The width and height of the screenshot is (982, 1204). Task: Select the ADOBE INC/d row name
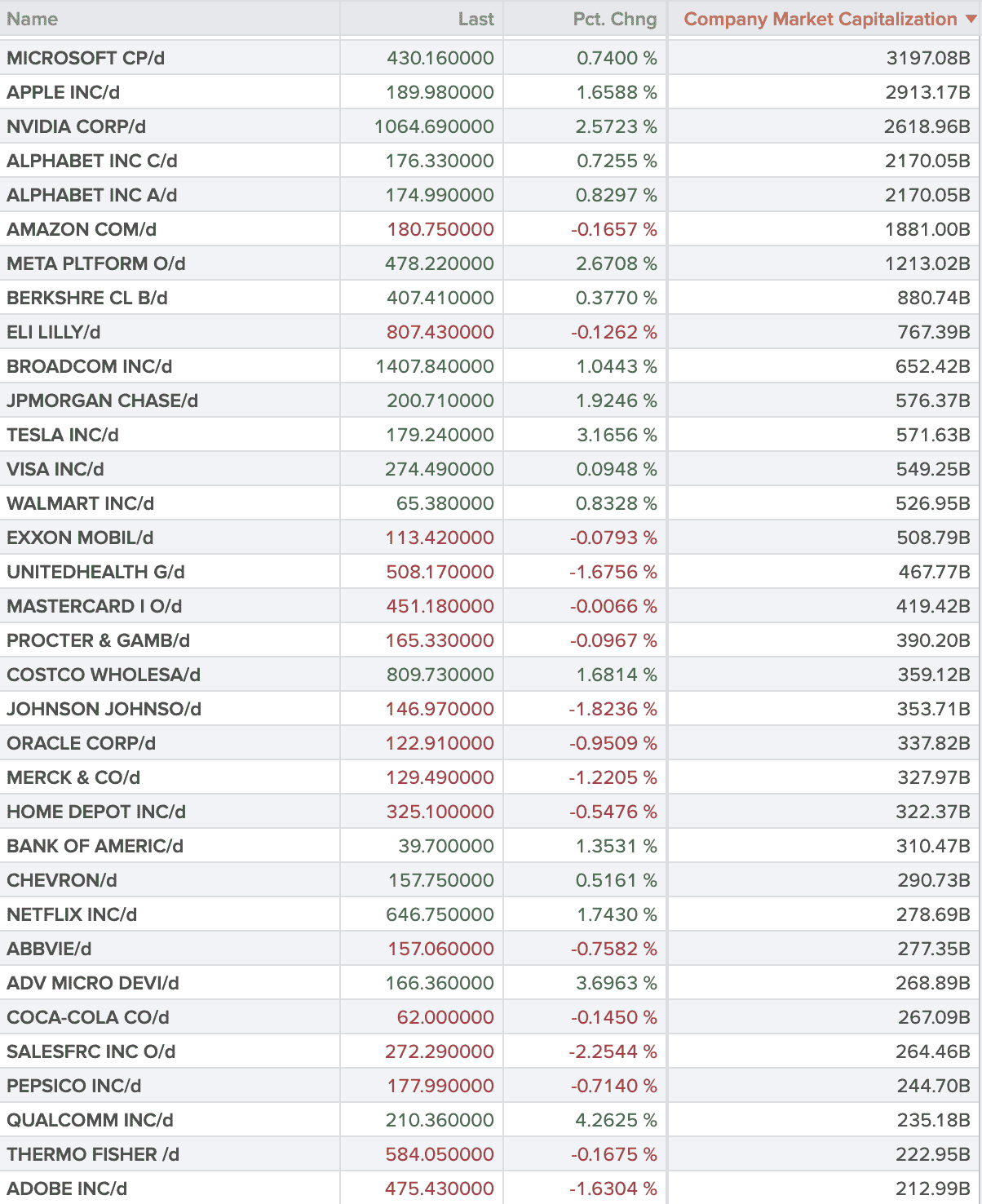[67, 1189]
